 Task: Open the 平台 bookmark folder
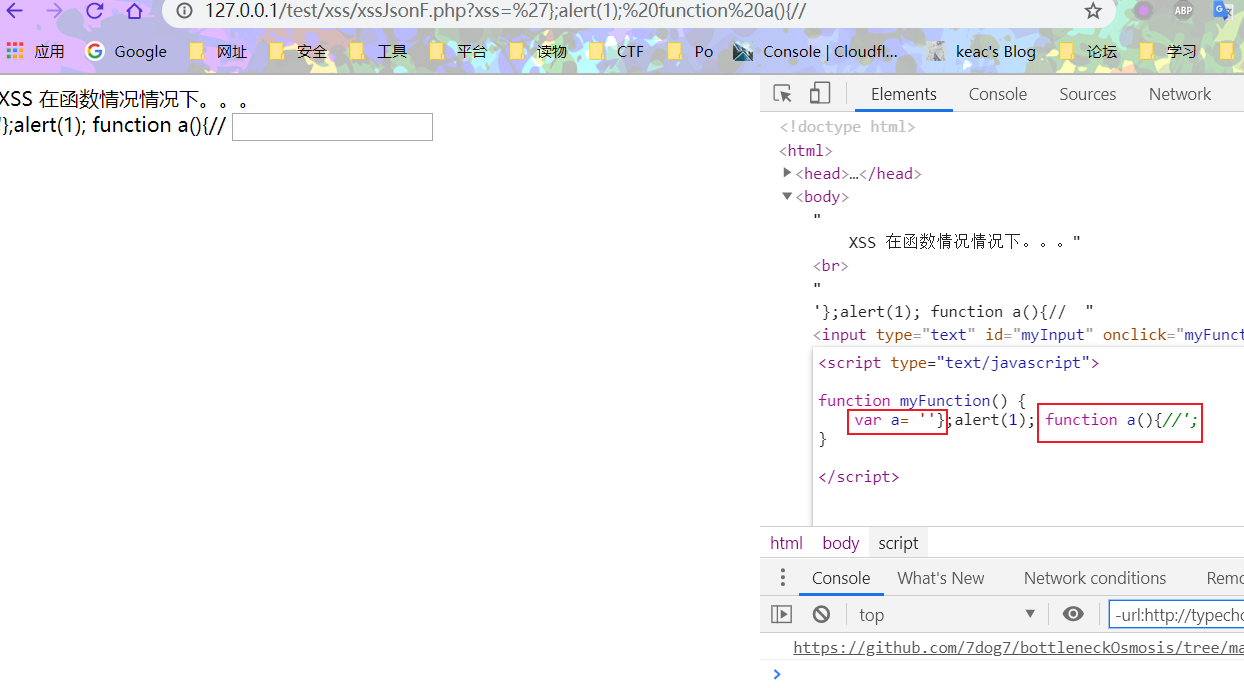pos(458,51)
